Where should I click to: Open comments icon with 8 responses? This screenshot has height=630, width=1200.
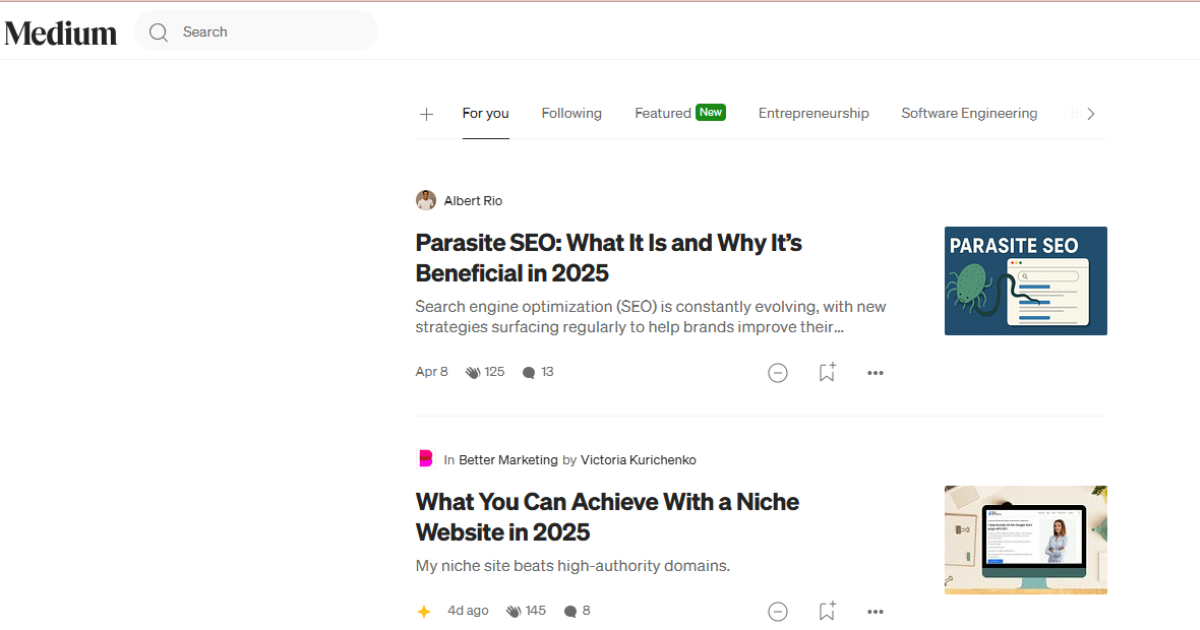pyautogui.click(x=570, y=611)
